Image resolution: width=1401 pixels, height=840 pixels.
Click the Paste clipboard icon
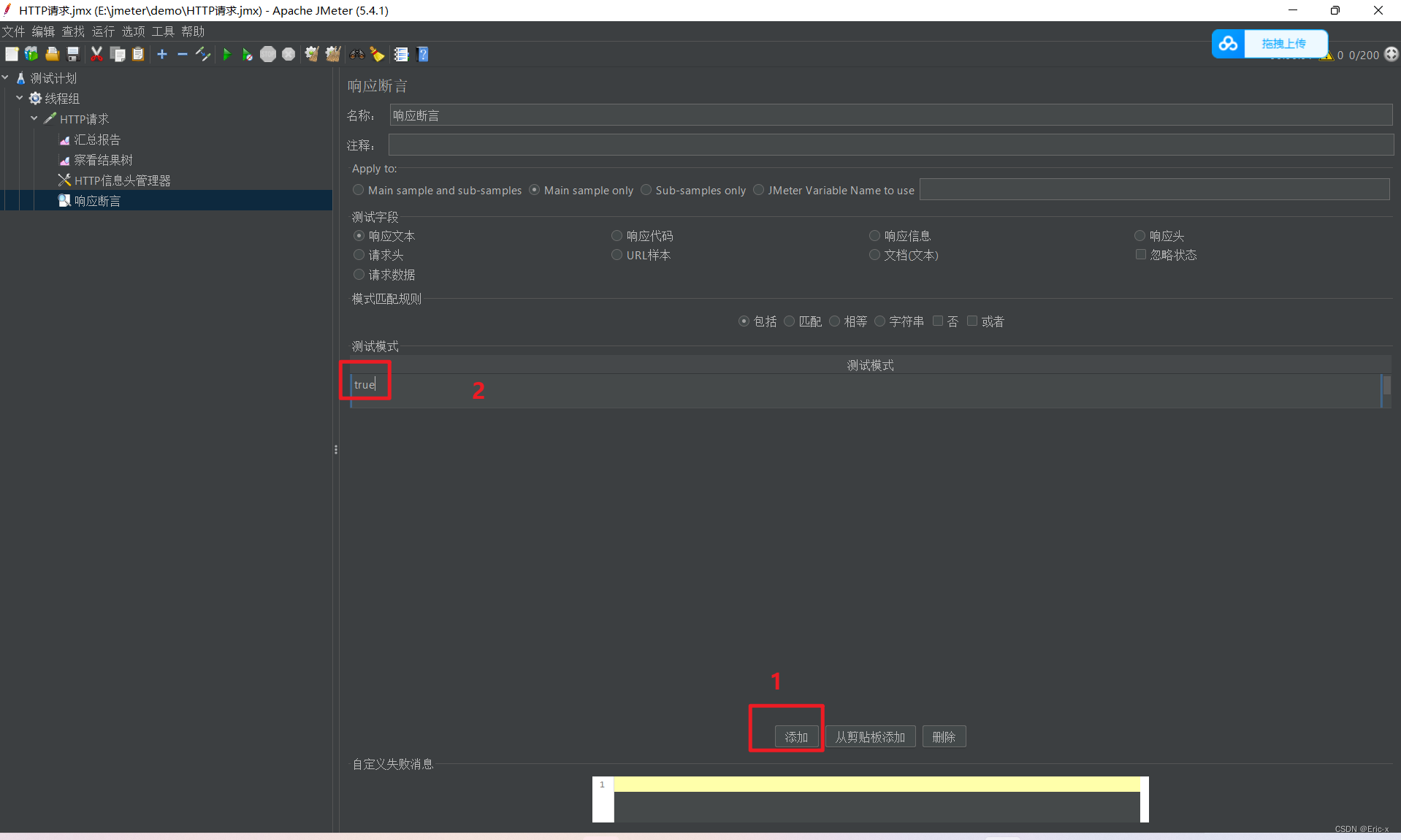(137, 54)
